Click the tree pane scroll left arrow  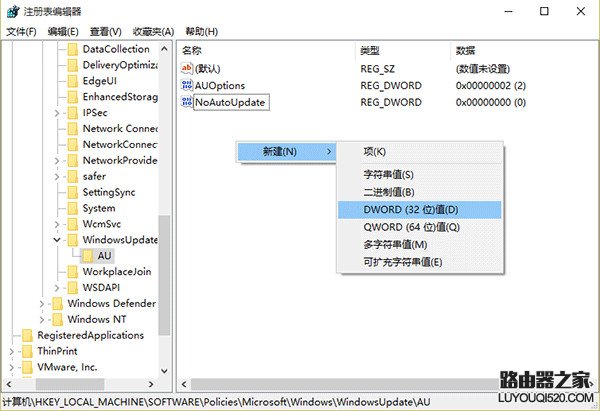click(x=9, y=384)
